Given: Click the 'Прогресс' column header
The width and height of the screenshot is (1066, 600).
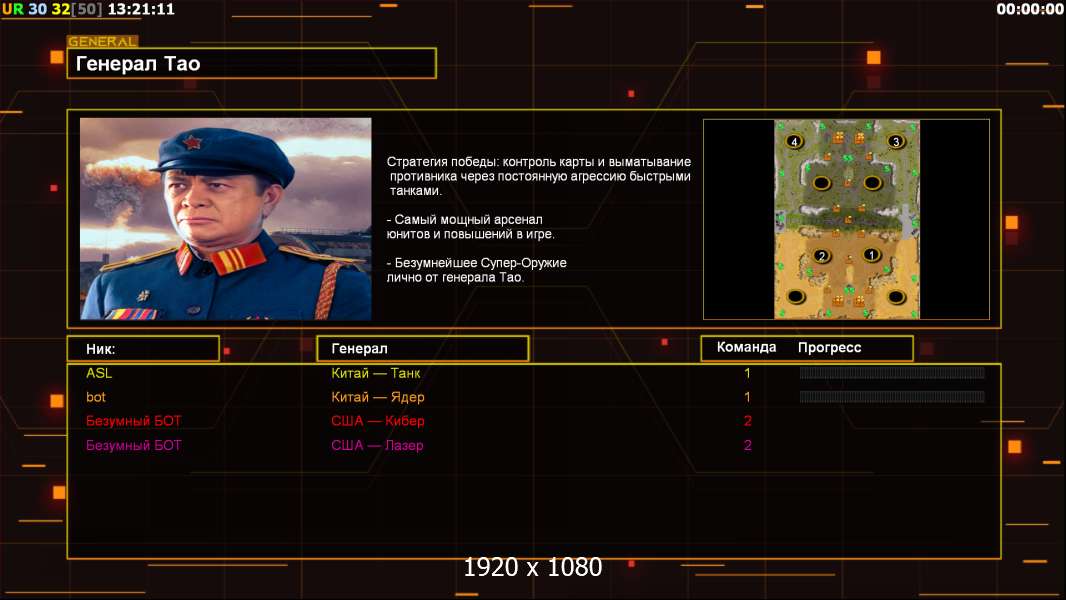Looking at the screenshot, I should click(x=829, y=347).
